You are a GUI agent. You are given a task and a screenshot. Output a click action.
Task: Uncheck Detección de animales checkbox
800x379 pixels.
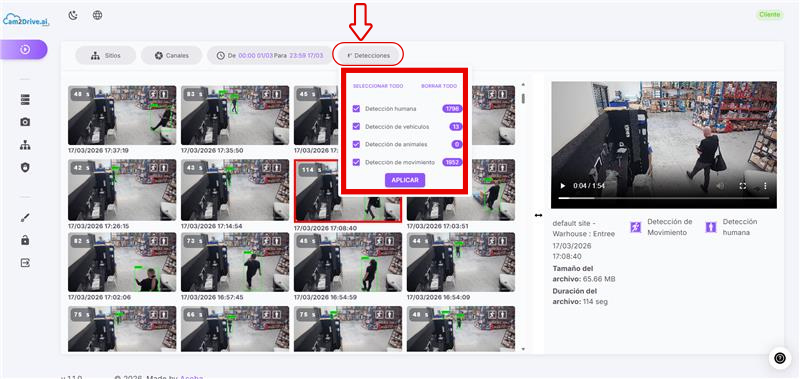(x=357, y=144)
